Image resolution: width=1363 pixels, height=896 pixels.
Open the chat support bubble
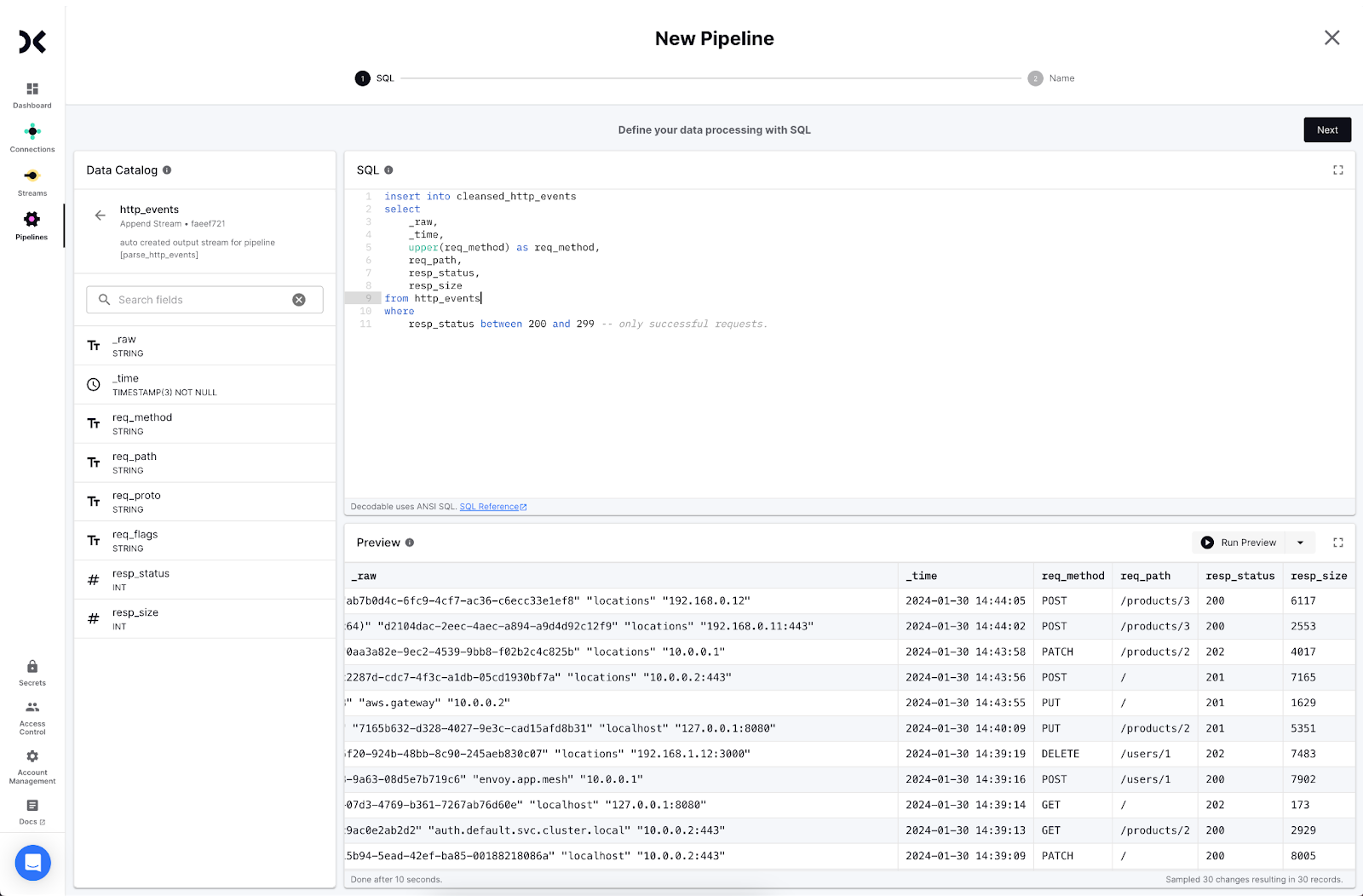pyautogui.click(x=32, y=863)
